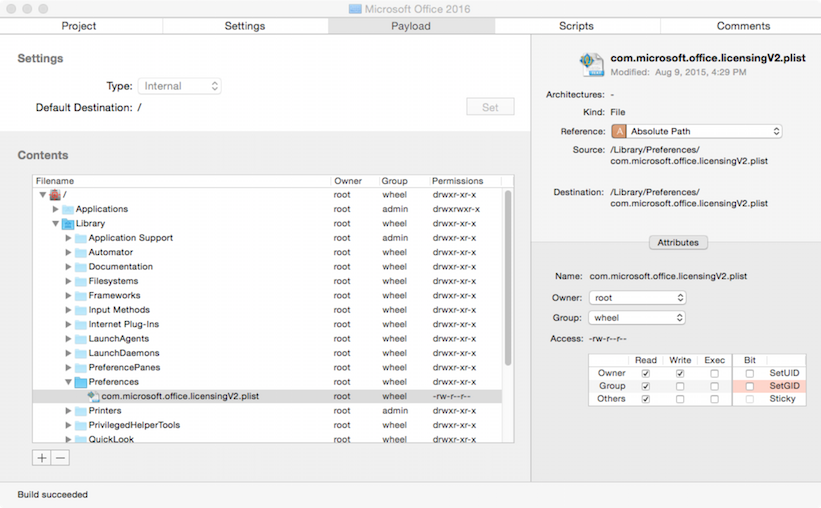Screen dimensions: 821x508
Task: Click the Application Support folder icon
Action: (81, 238)
